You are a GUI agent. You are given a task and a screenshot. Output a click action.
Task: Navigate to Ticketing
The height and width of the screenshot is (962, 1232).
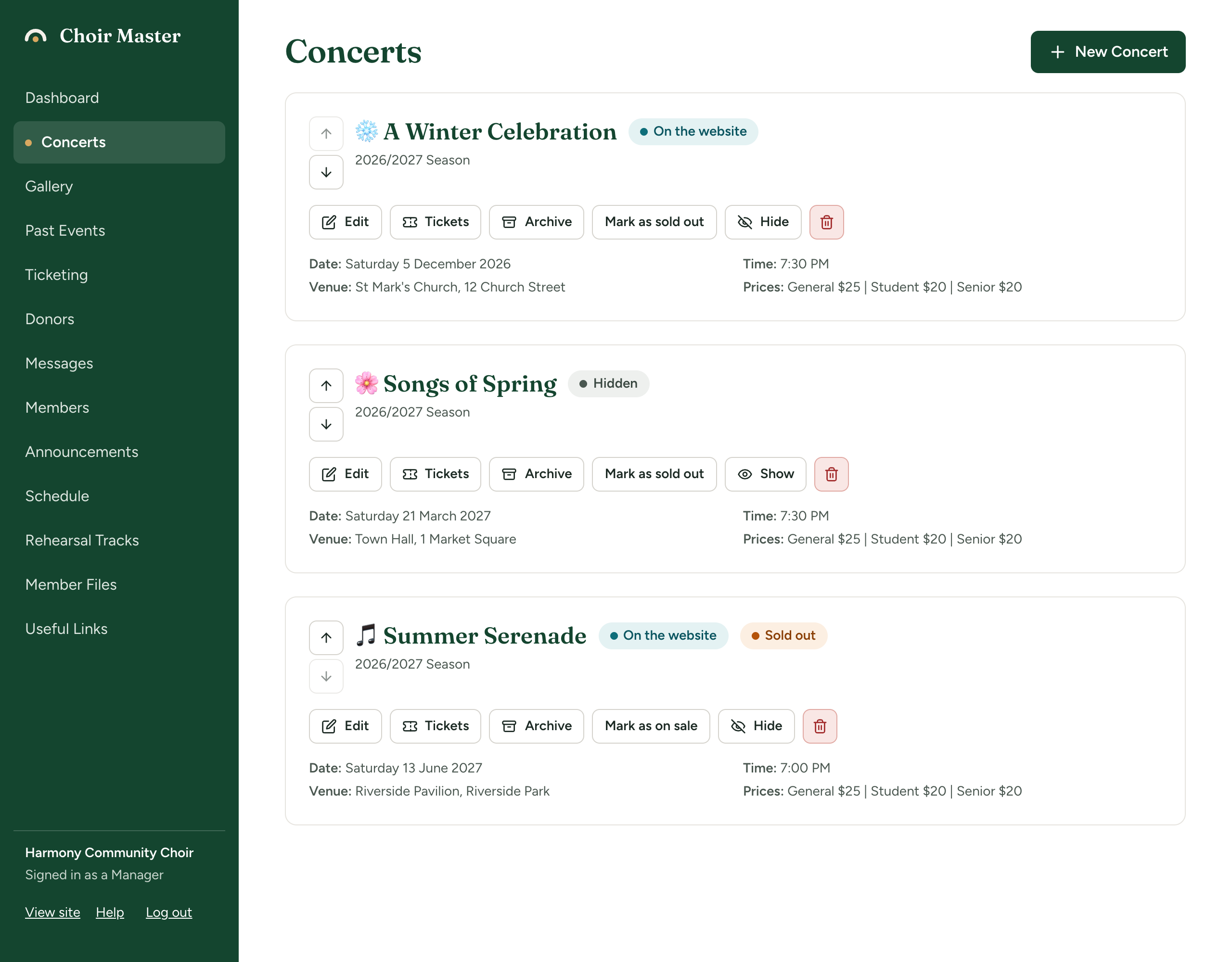tap(119, 275)
